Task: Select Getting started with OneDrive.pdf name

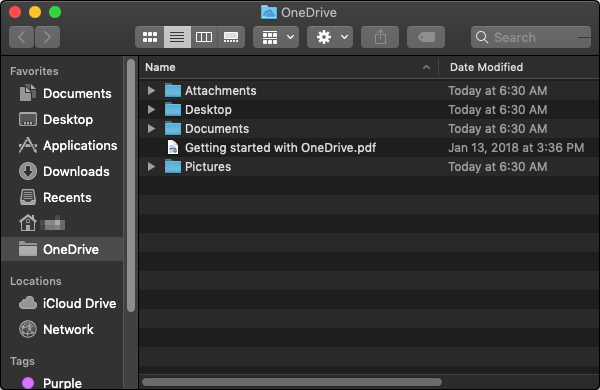Action: pos(280,148)
